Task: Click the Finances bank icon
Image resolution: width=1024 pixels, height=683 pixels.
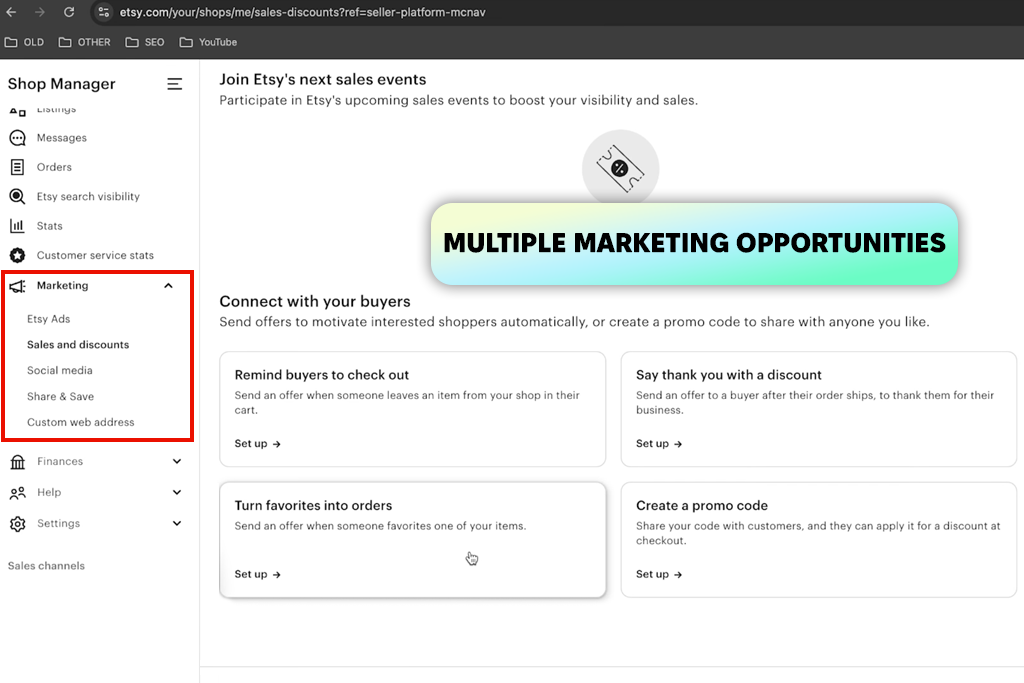Action: tap(18, 462)
